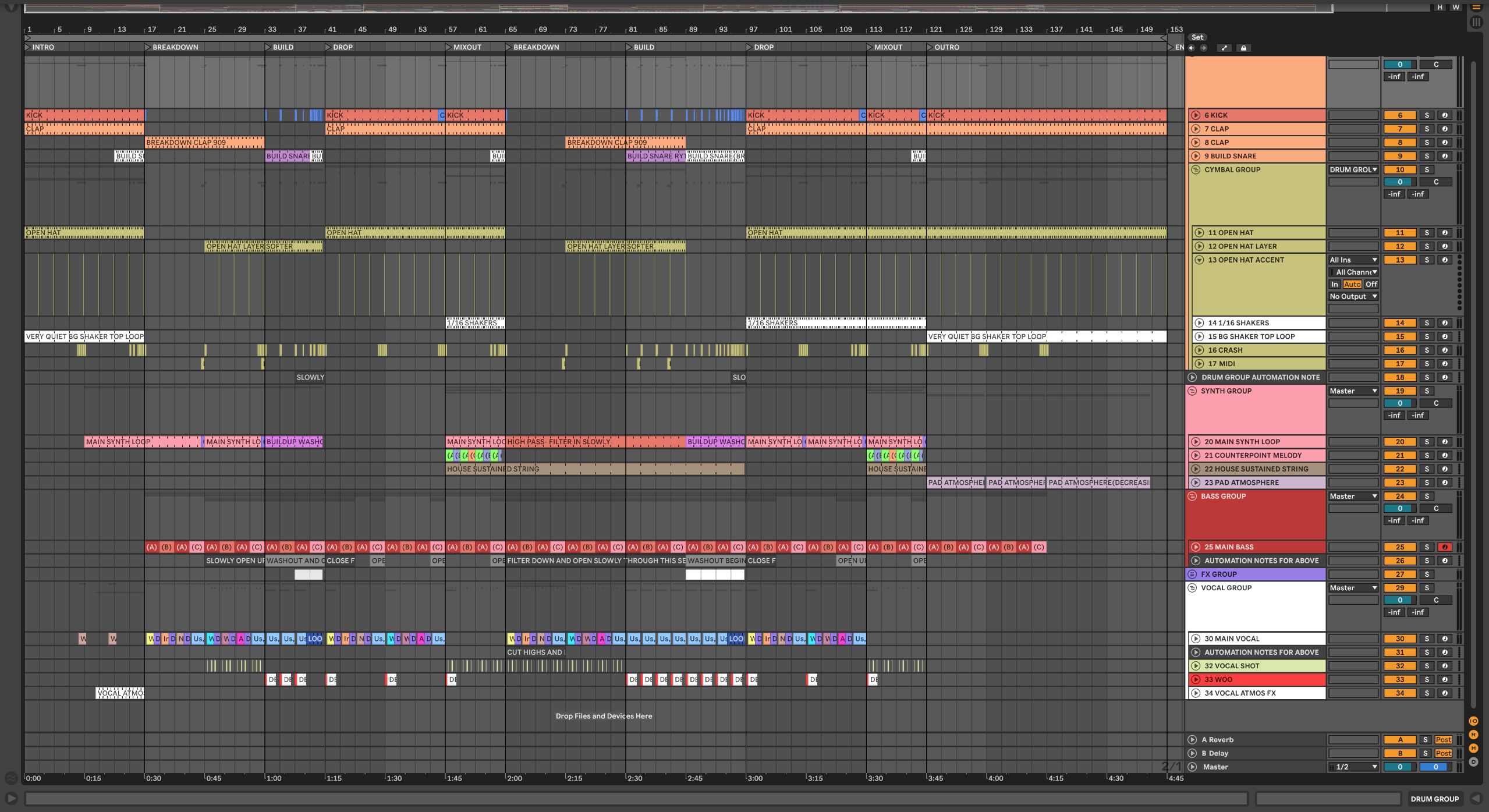Toggle the I-O section circle icon on the right edge
Viewport: 1489px width, 812px height.
click(x=1473, y=720)
